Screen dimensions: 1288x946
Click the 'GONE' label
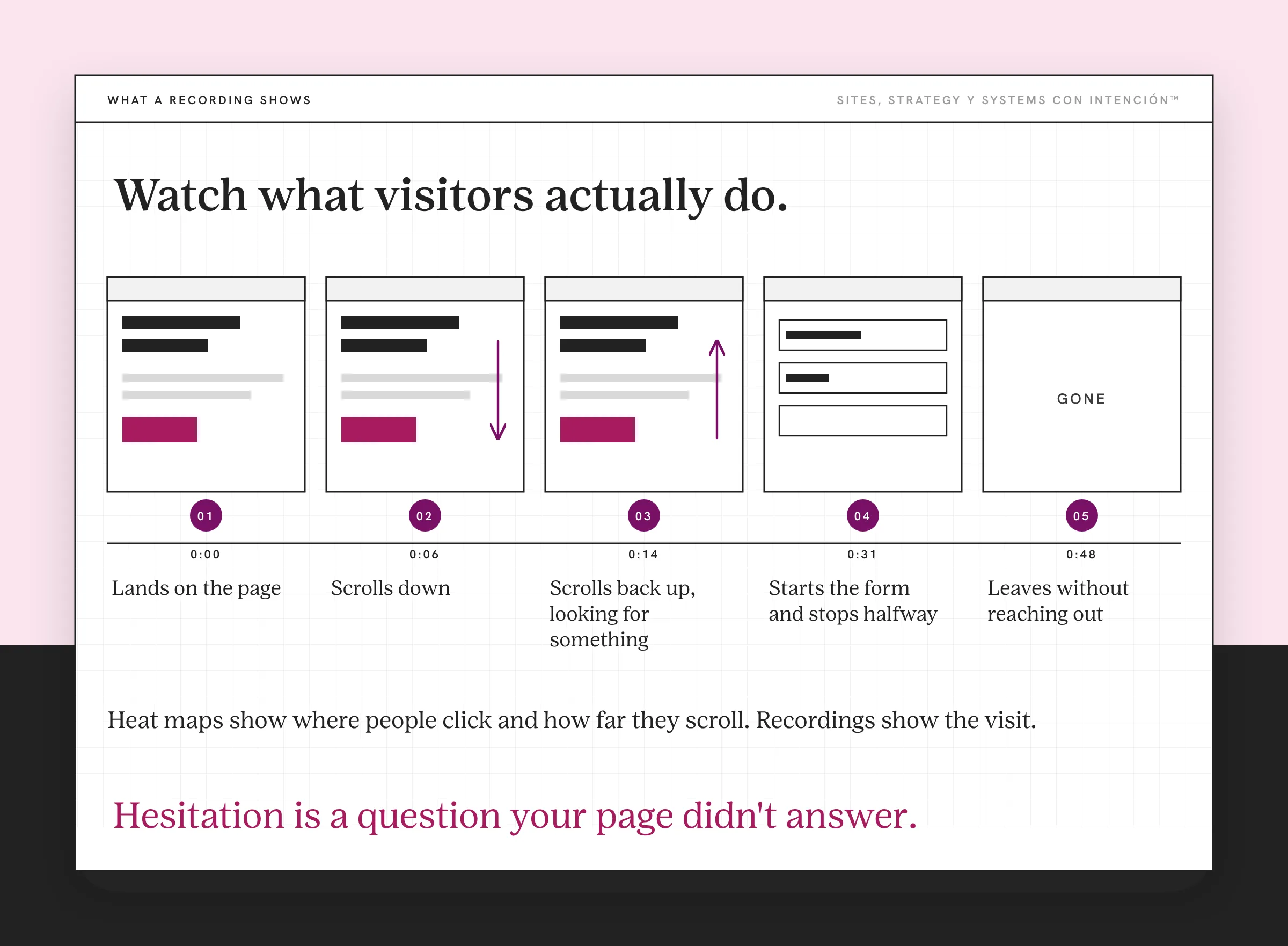coord(1081,398)
